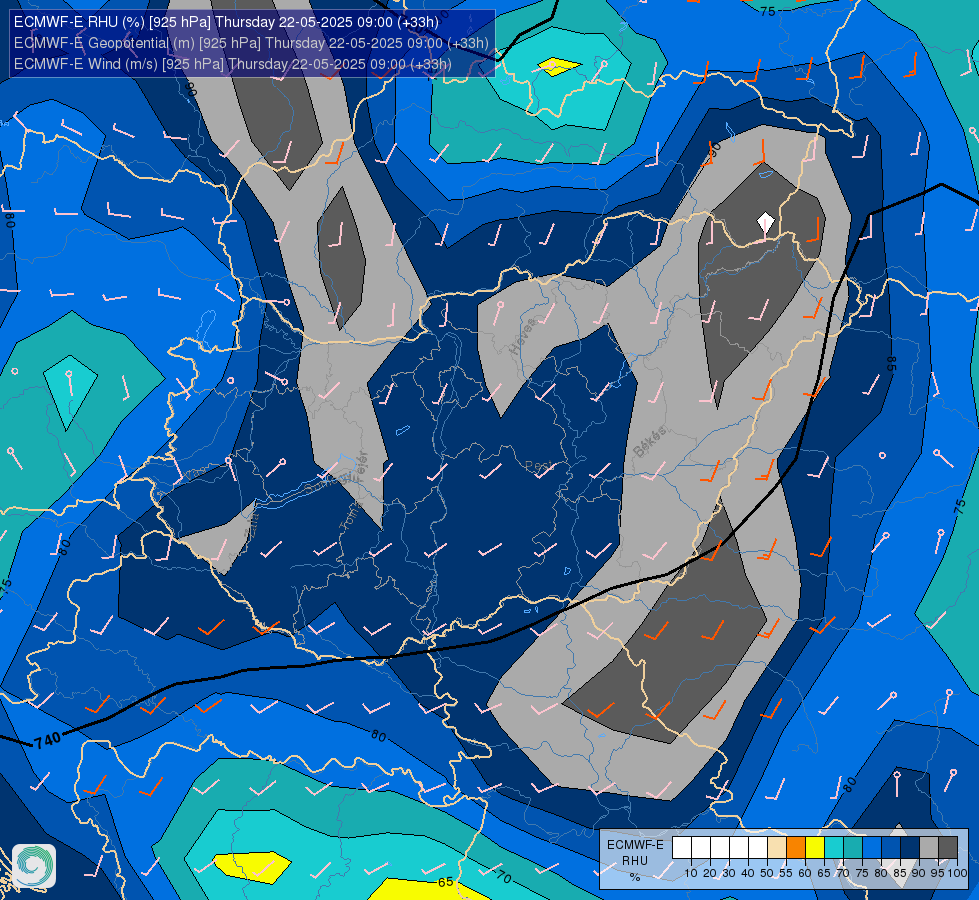Click the spiral logo icon in bottom-left corner
979x900 pixels.
[34, 866]
